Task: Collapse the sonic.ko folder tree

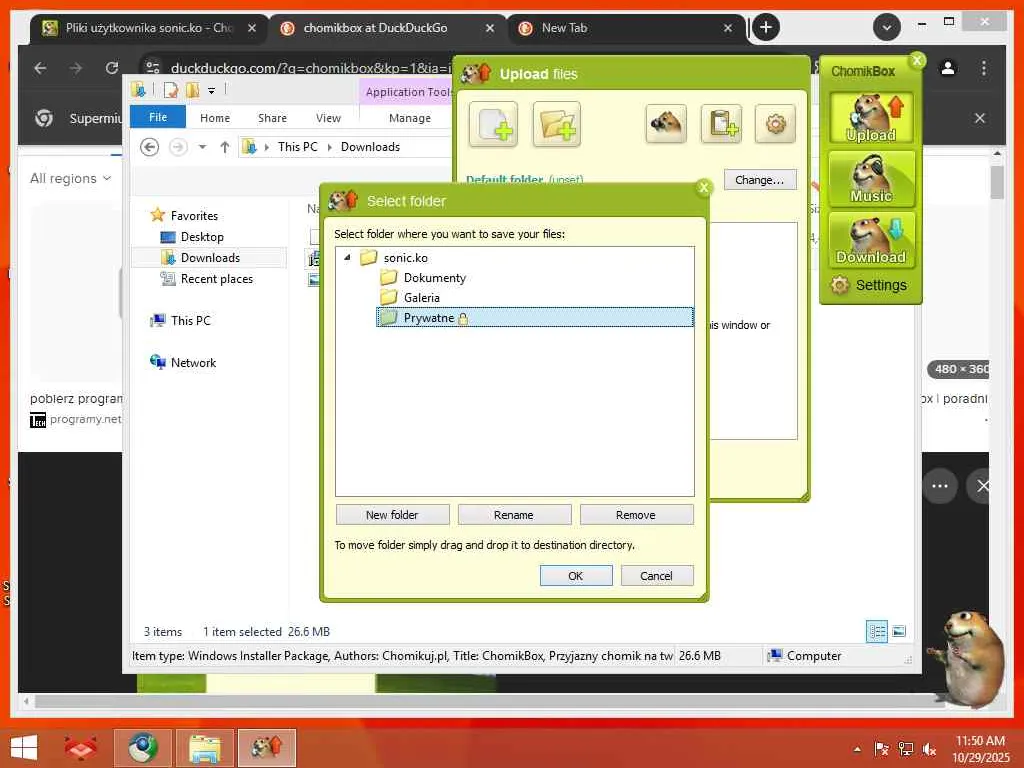Action: (347, 257)
